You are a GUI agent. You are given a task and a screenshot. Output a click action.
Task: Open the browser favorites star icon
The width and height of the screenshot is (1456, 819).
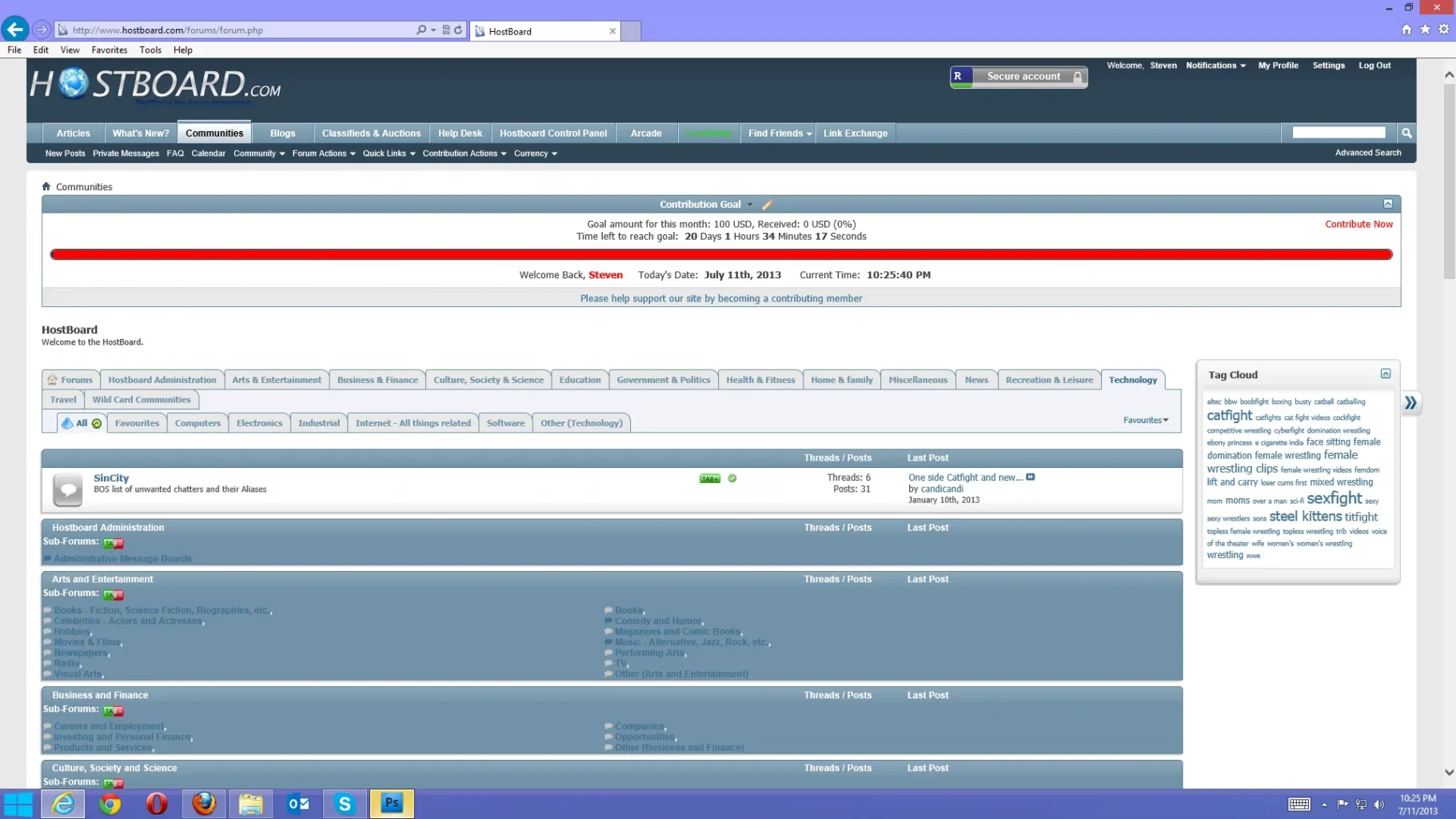(1425, 30)
